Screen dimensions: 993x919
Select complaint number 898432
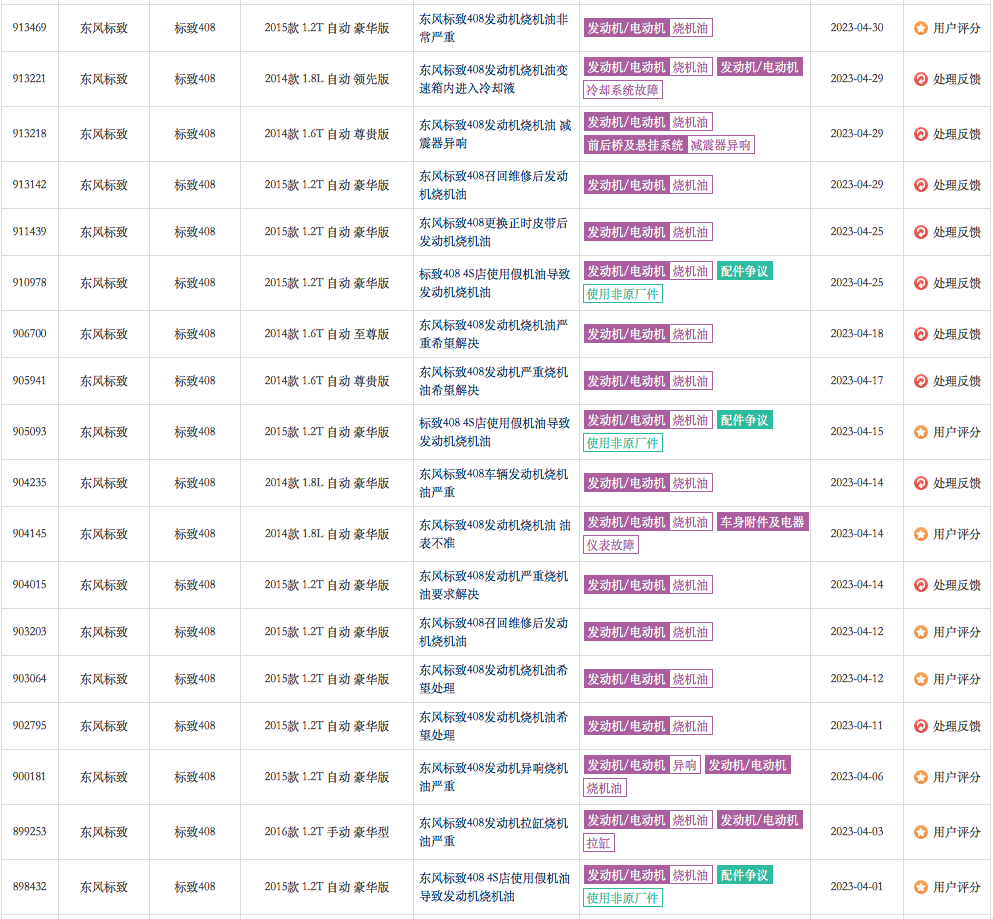point(29,887)
